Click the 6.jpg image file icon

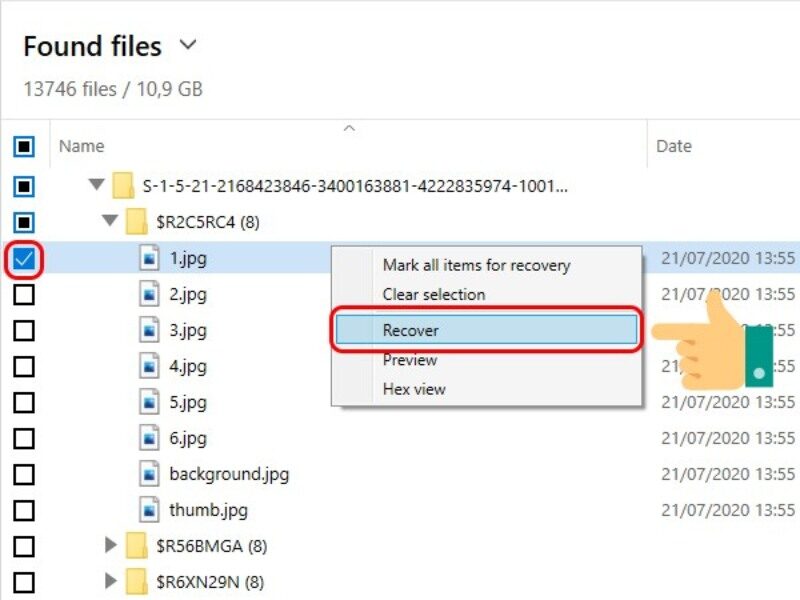pyautogui.click(x=150, y=438)
